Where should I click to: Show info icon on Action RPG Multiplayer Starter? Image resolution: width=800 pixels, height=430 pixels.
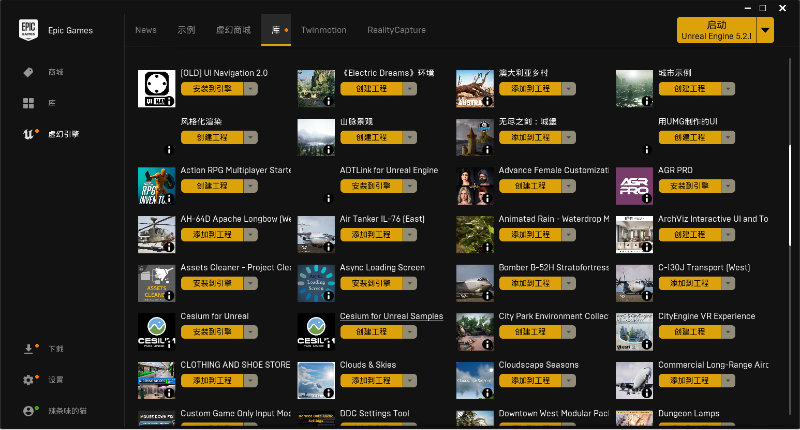click(169, 198)
